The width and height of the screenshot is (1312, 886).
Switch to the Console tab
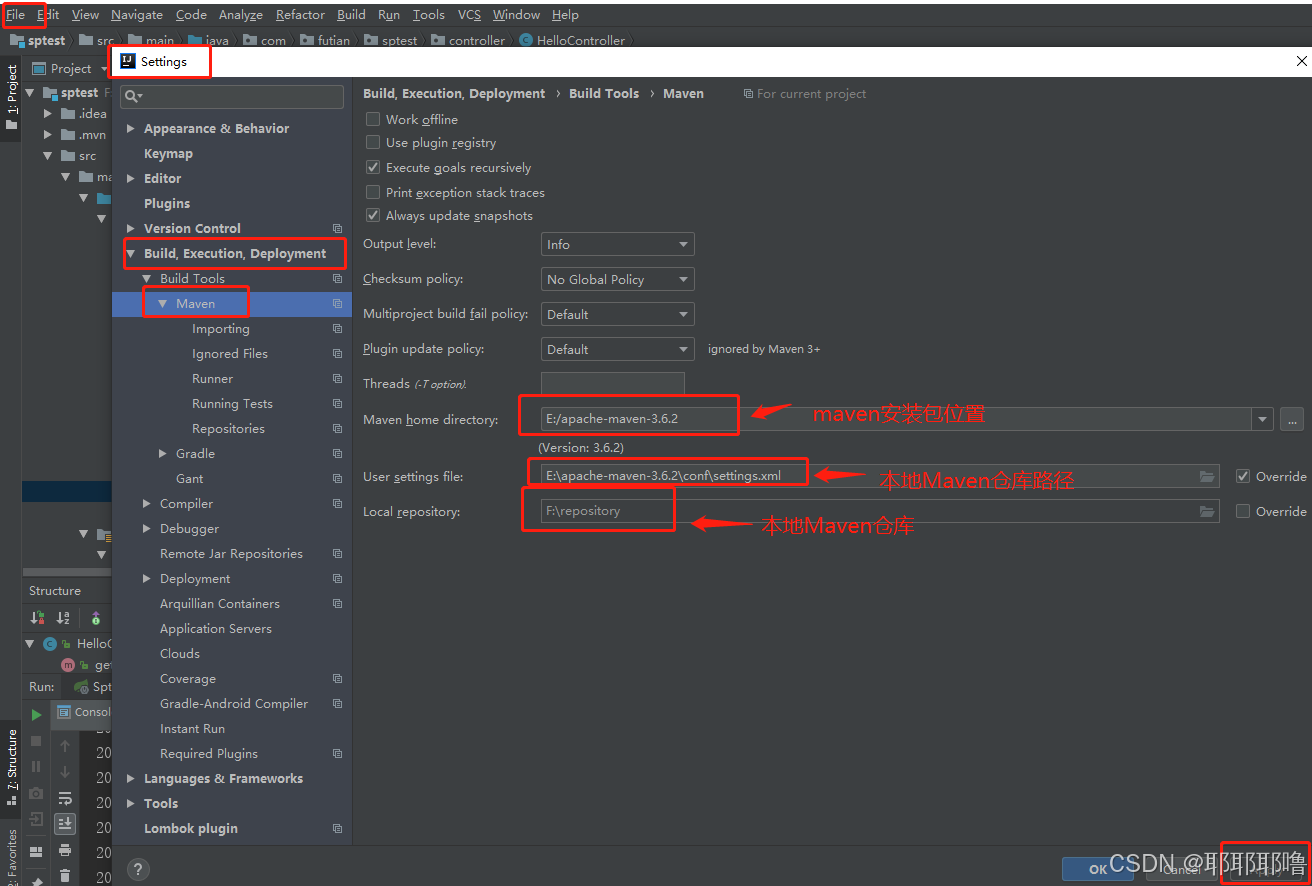click(83, 712)
